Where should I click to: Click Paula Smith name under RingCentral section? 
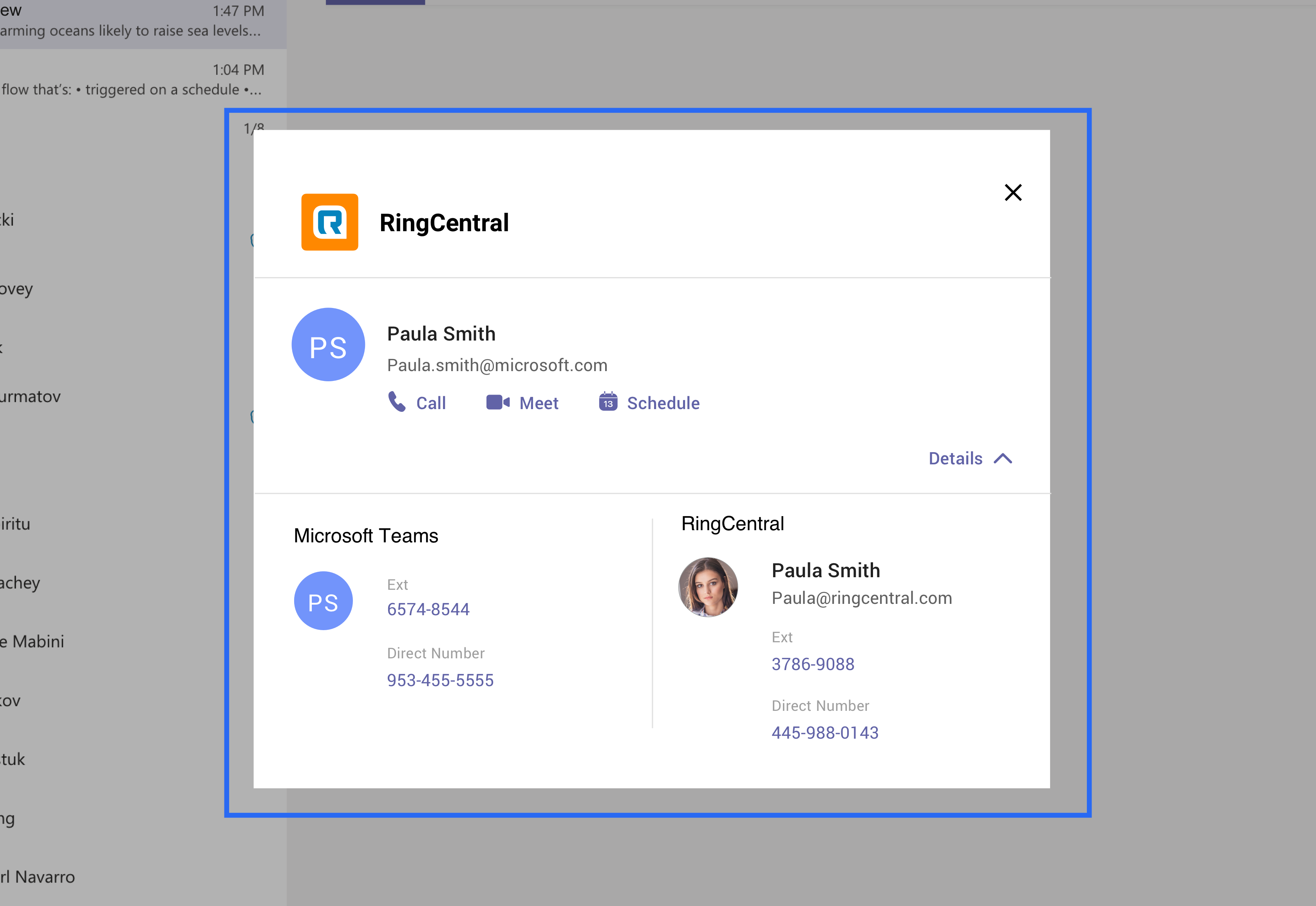pyautogui.click(x=826, y=571)
